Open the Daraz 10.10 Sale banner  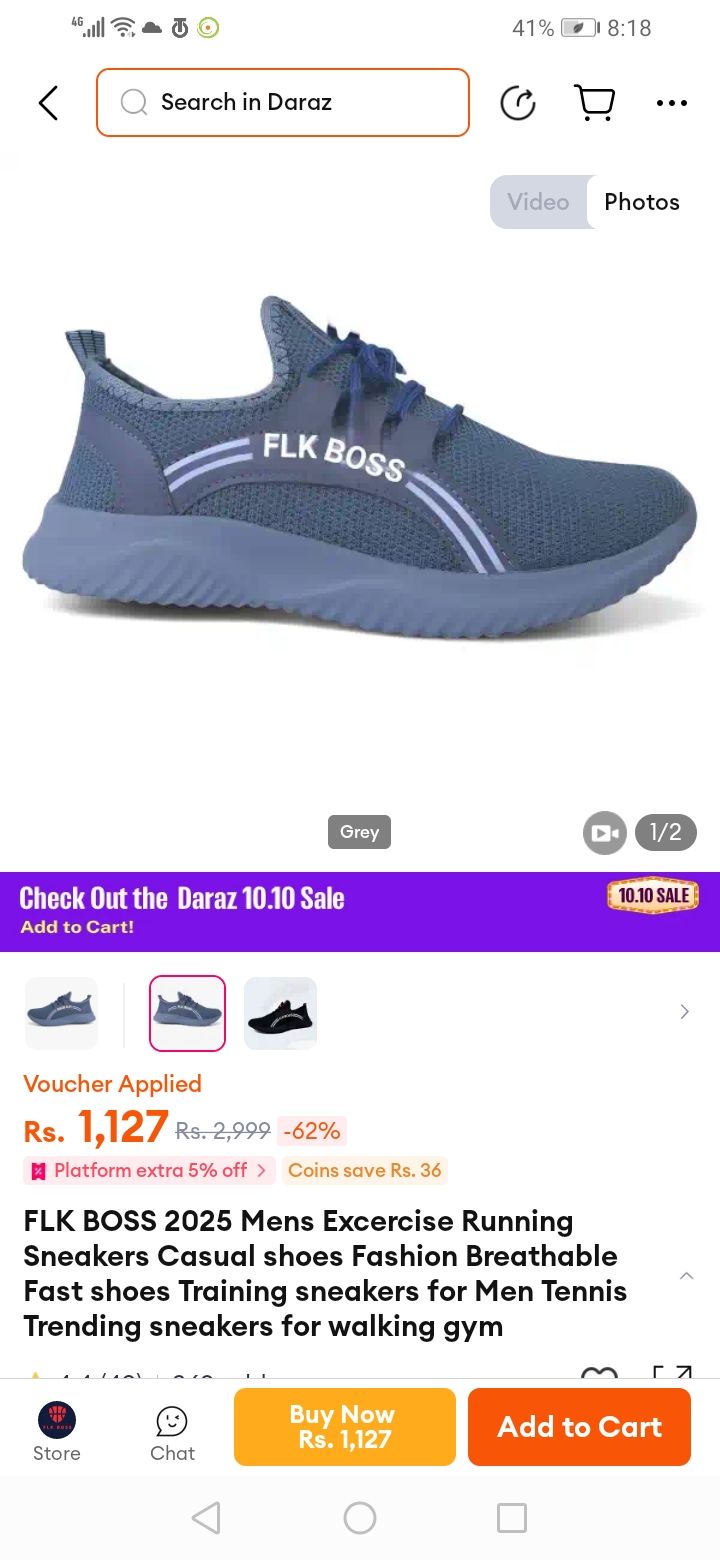360,911
